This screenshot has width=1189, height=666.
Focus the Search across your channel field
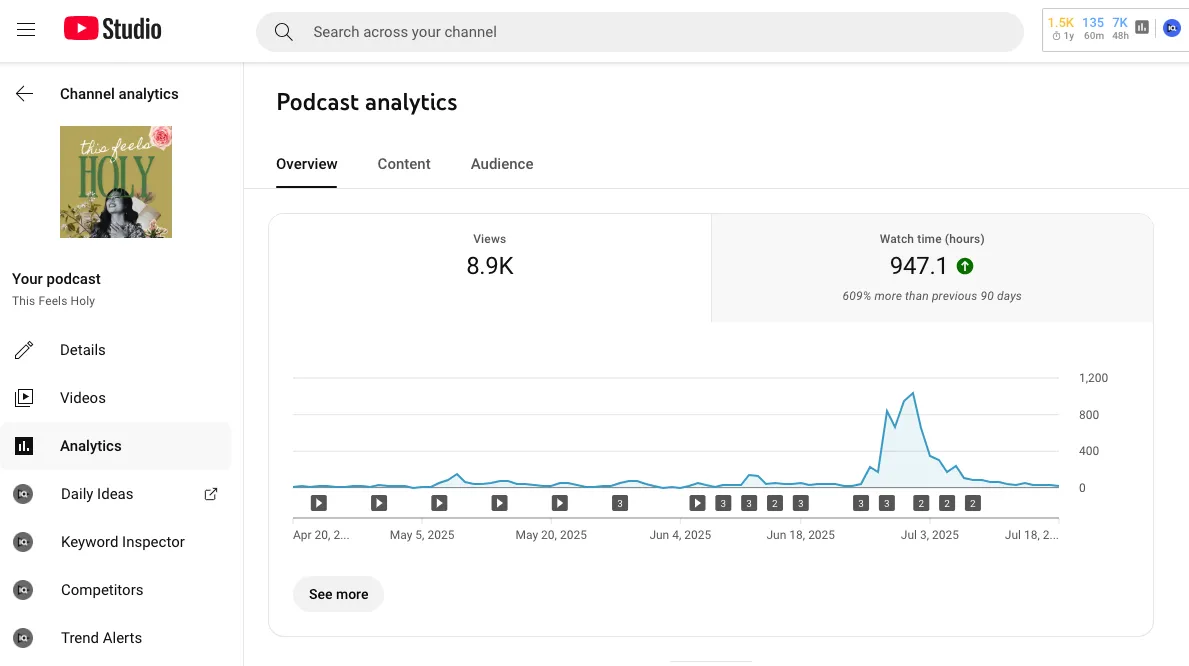[640, 32]
